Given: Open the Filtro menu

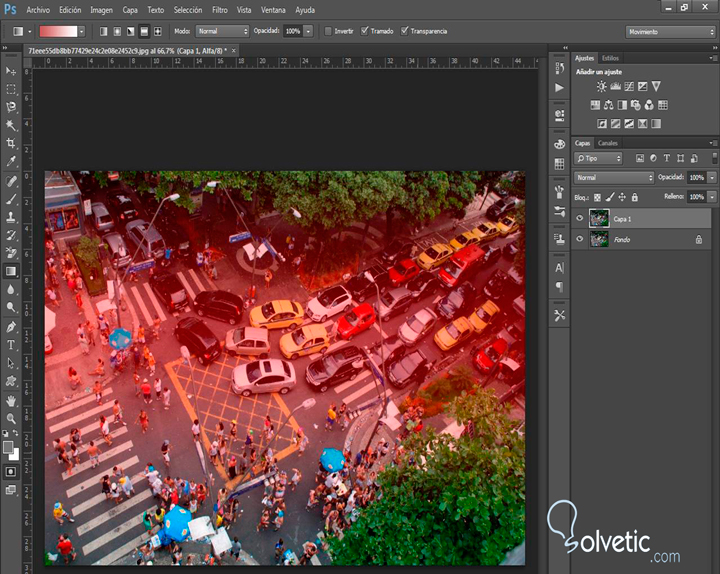Looking at the screenshot, I should (219, 10).
